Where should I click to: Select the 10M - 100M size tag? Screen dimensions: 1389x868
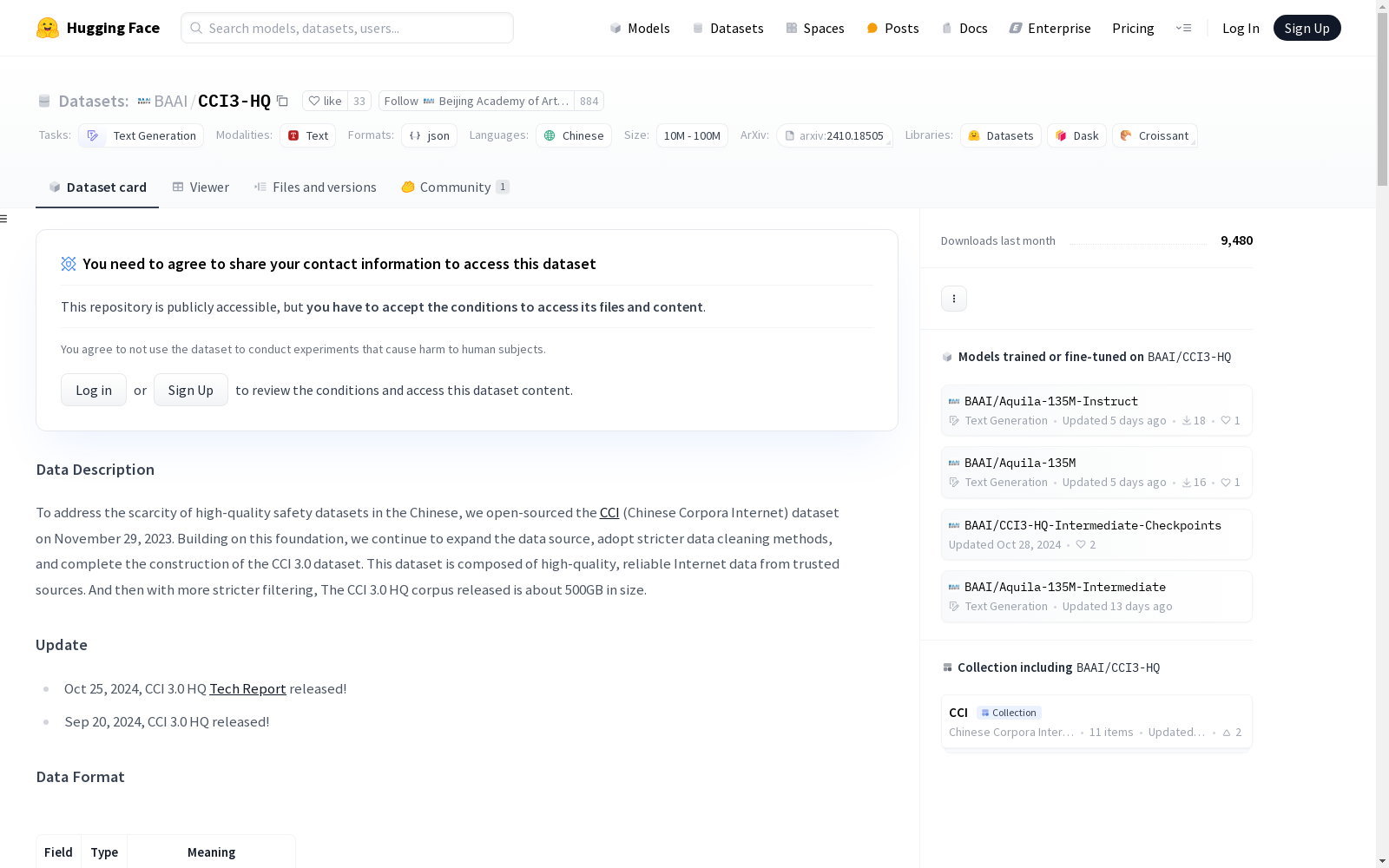click(692, 135)
